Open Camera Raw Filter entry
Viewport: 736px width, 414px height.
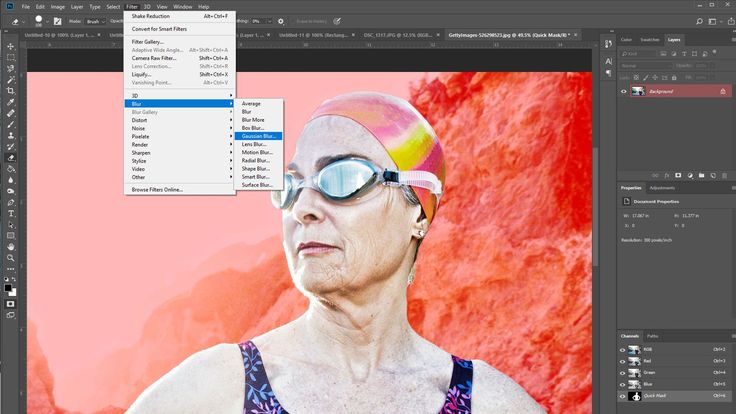[x=179, y=58]
